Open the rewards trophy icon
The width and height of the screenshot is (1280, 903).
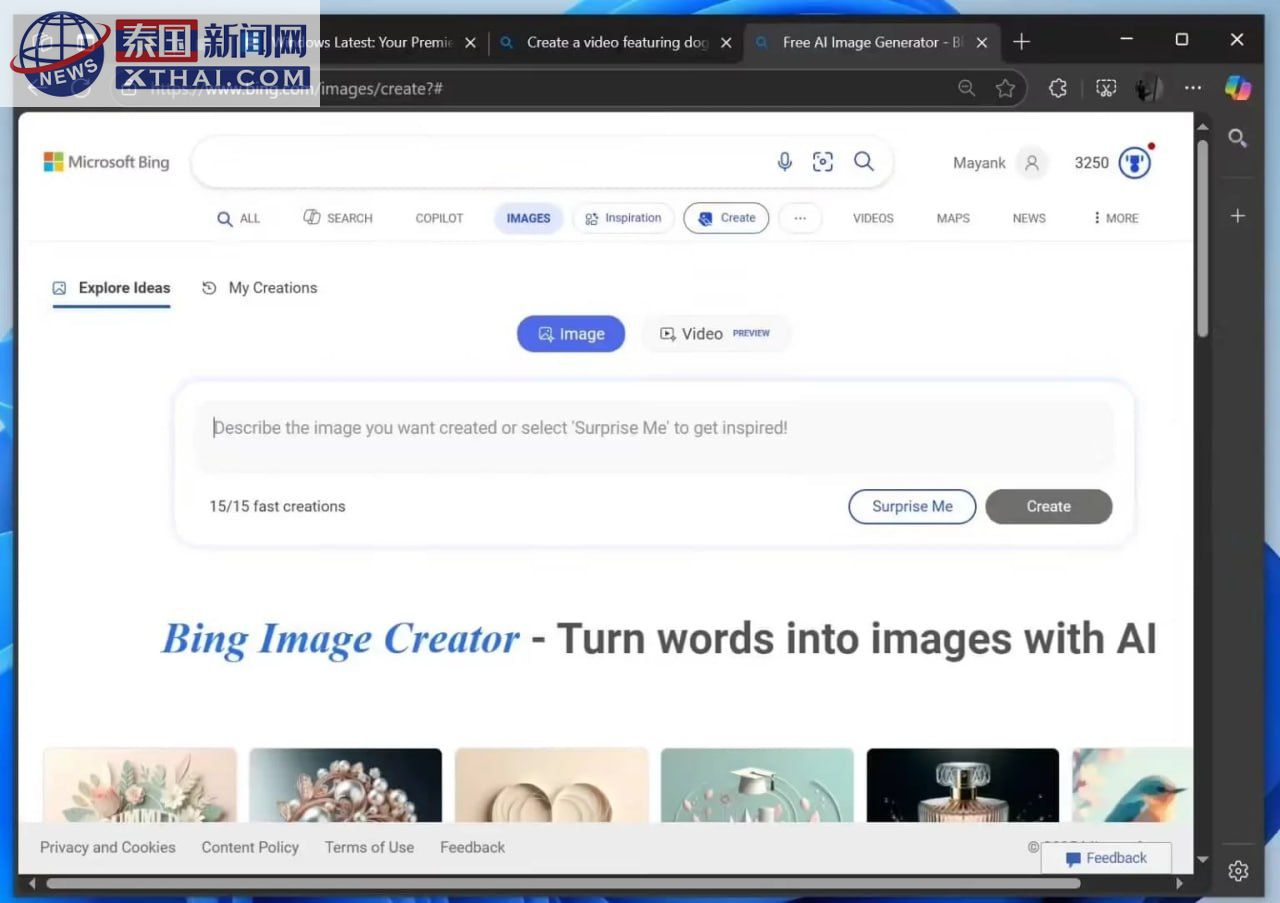point(1135,163)
